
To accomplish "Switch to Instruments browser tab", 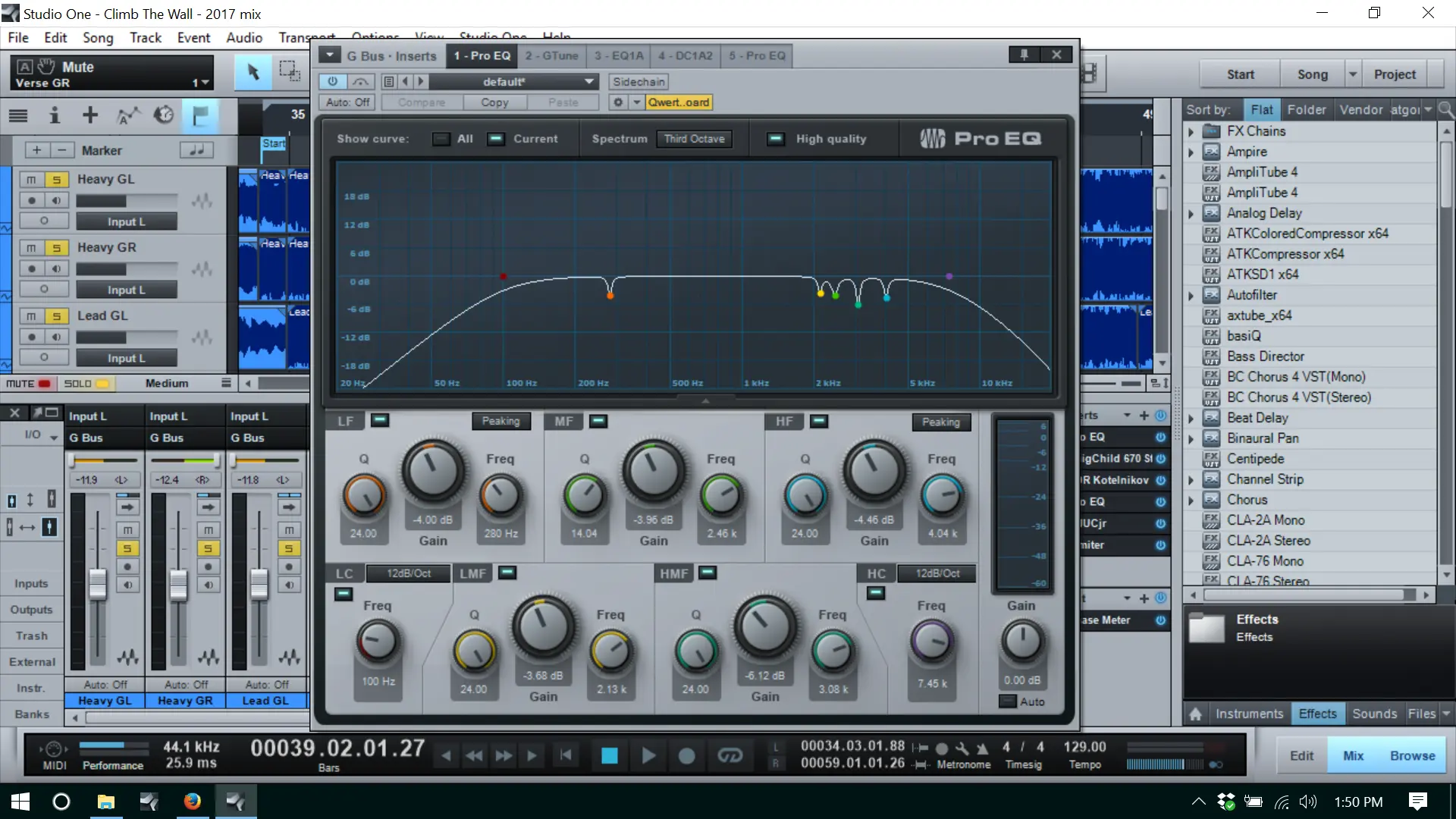I will click(1249, 714).
